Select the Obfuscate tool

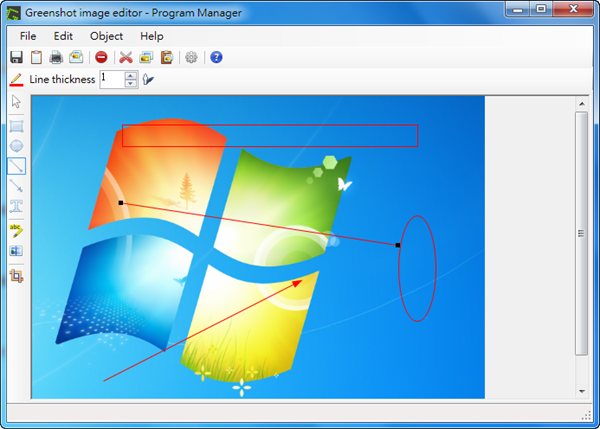[x=16, y=251]
